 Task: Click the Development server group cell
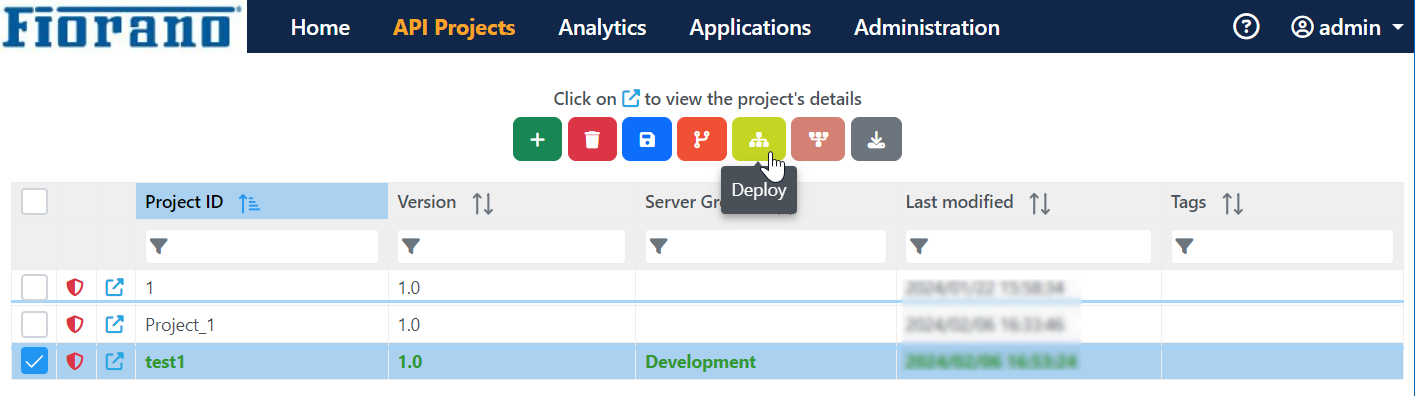(766, 362)
